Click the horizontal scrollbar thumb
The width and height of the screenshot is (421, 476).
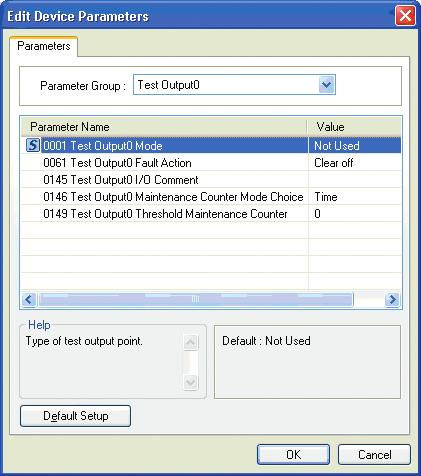196,299
